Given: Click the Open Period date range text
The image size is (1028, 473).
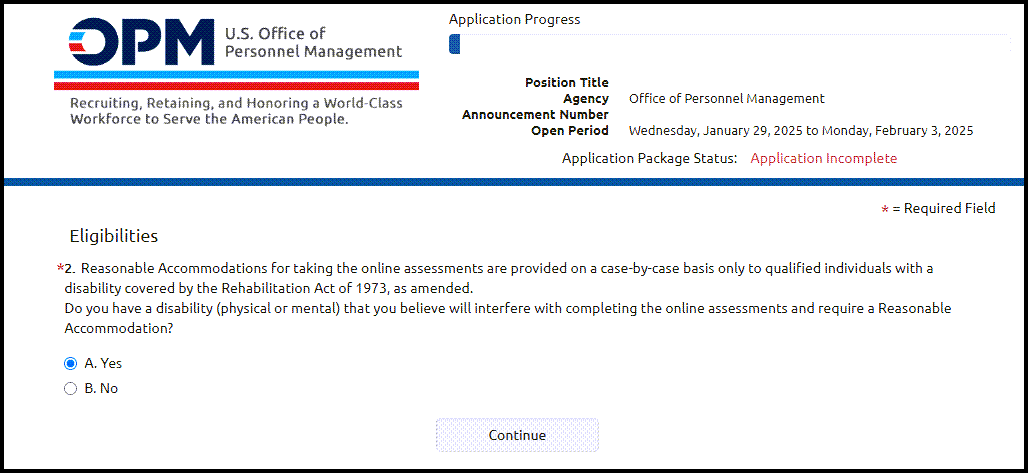Looking at the screenshot, I should tap(801, 131).
